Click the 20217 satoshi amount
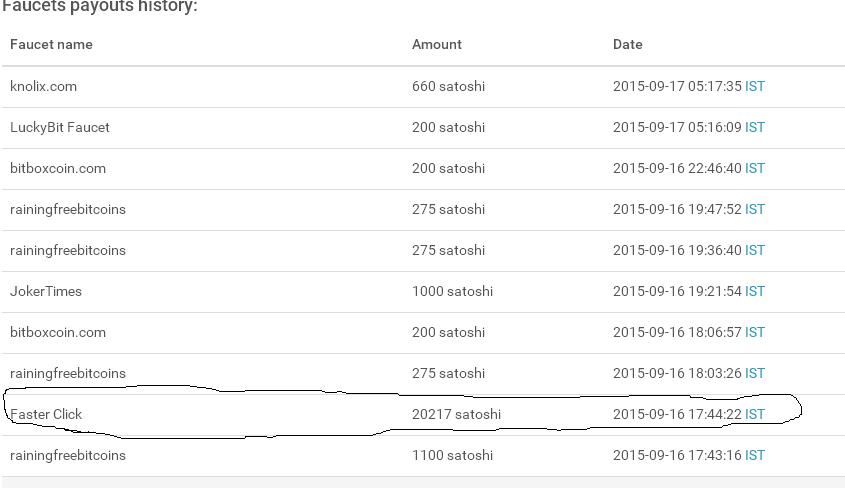This screenshot has width=845, height=488. point(456,414)
